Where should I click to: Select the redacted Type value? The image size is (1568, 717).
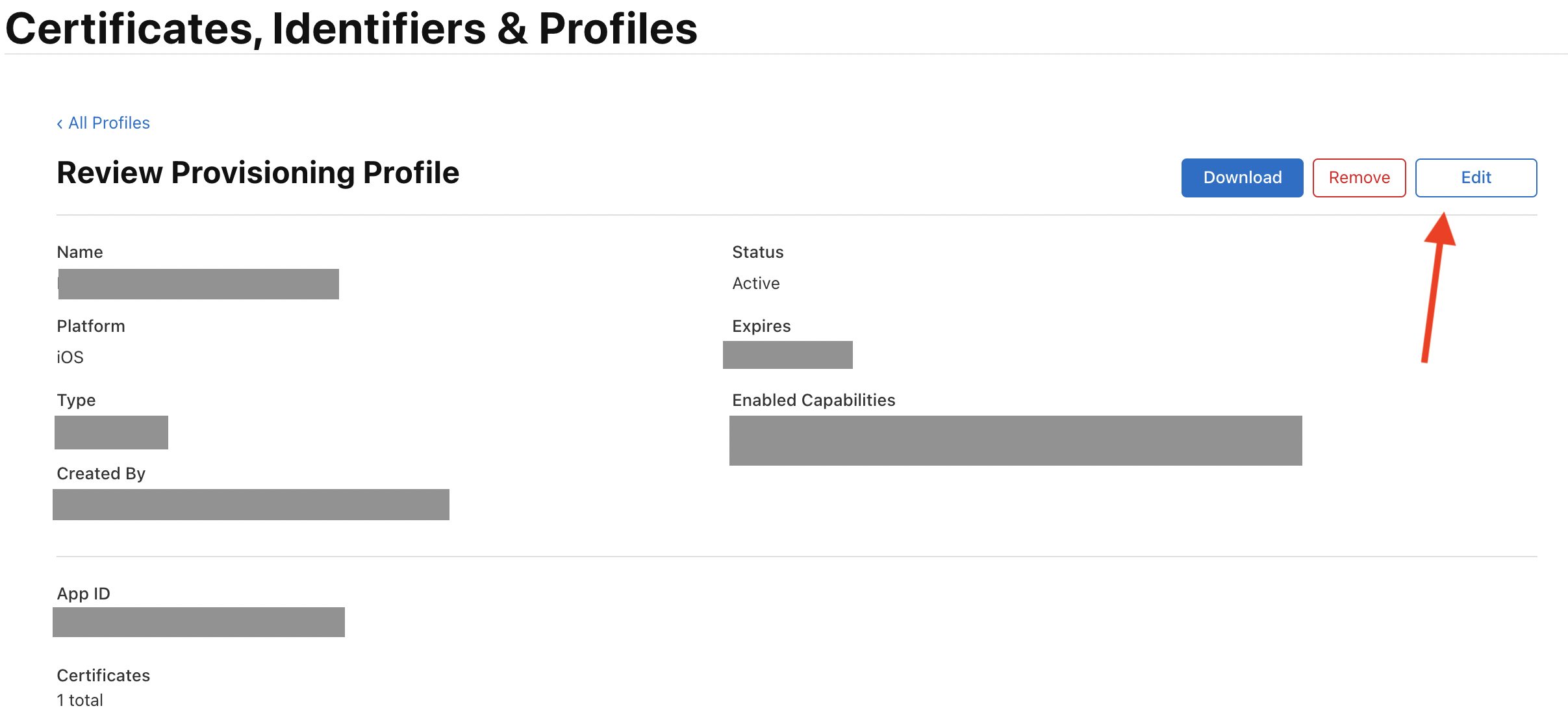point(111,433)
